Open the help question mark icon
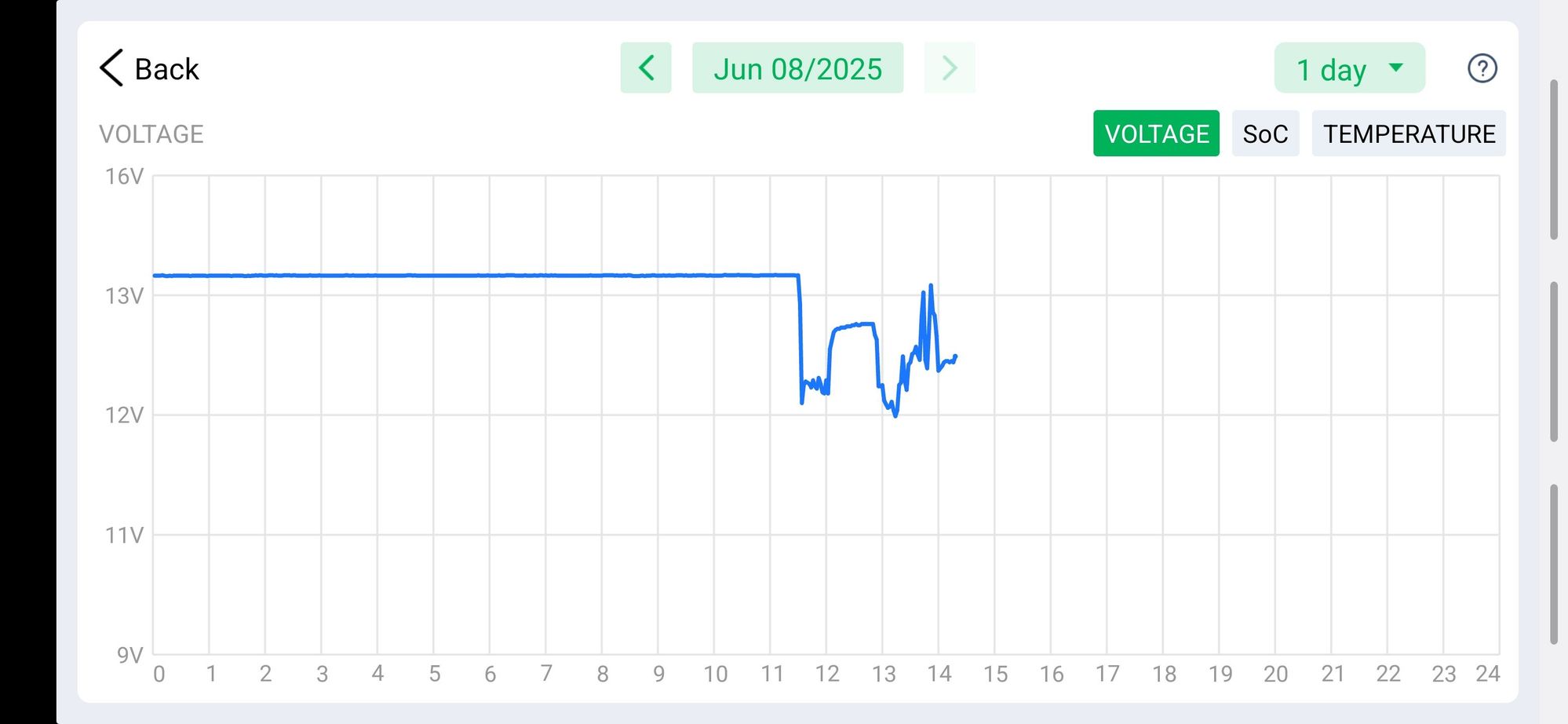The width and height of the screenshot is (1568, 724). [1482, 68]
